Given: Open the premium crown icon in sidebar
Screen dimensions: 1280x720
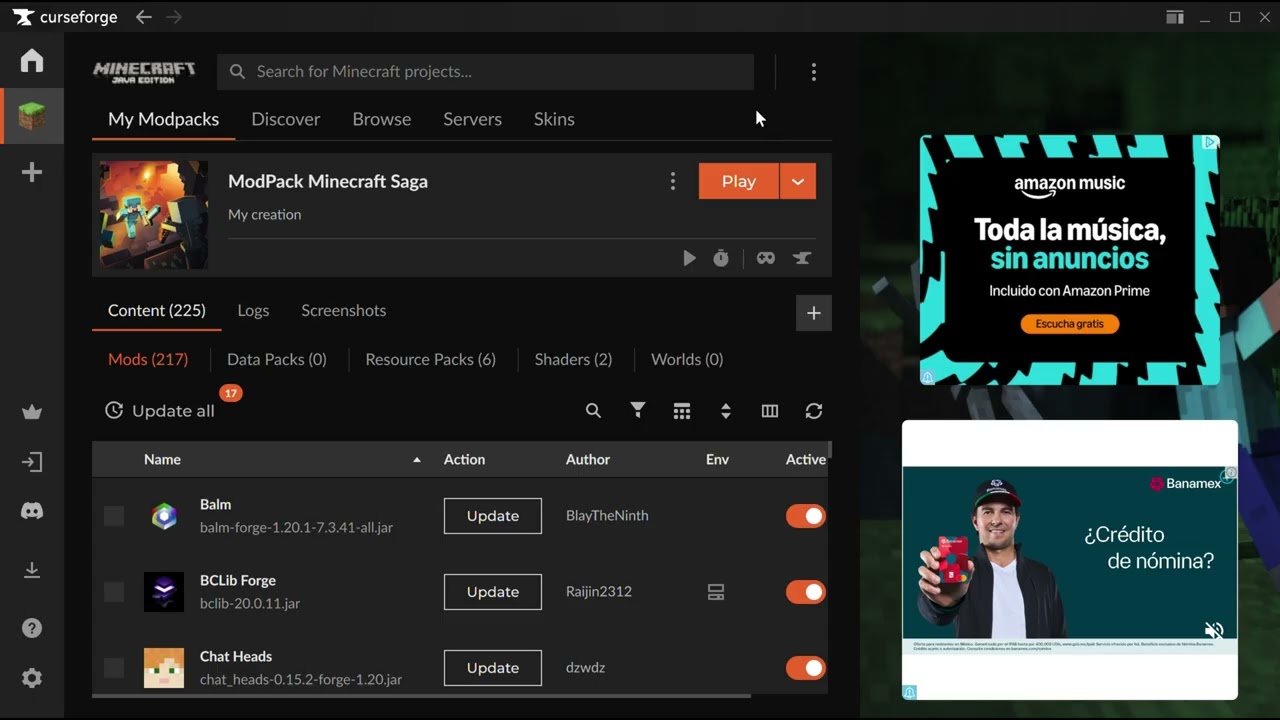Looking at the screenshot, I should 32,412.
